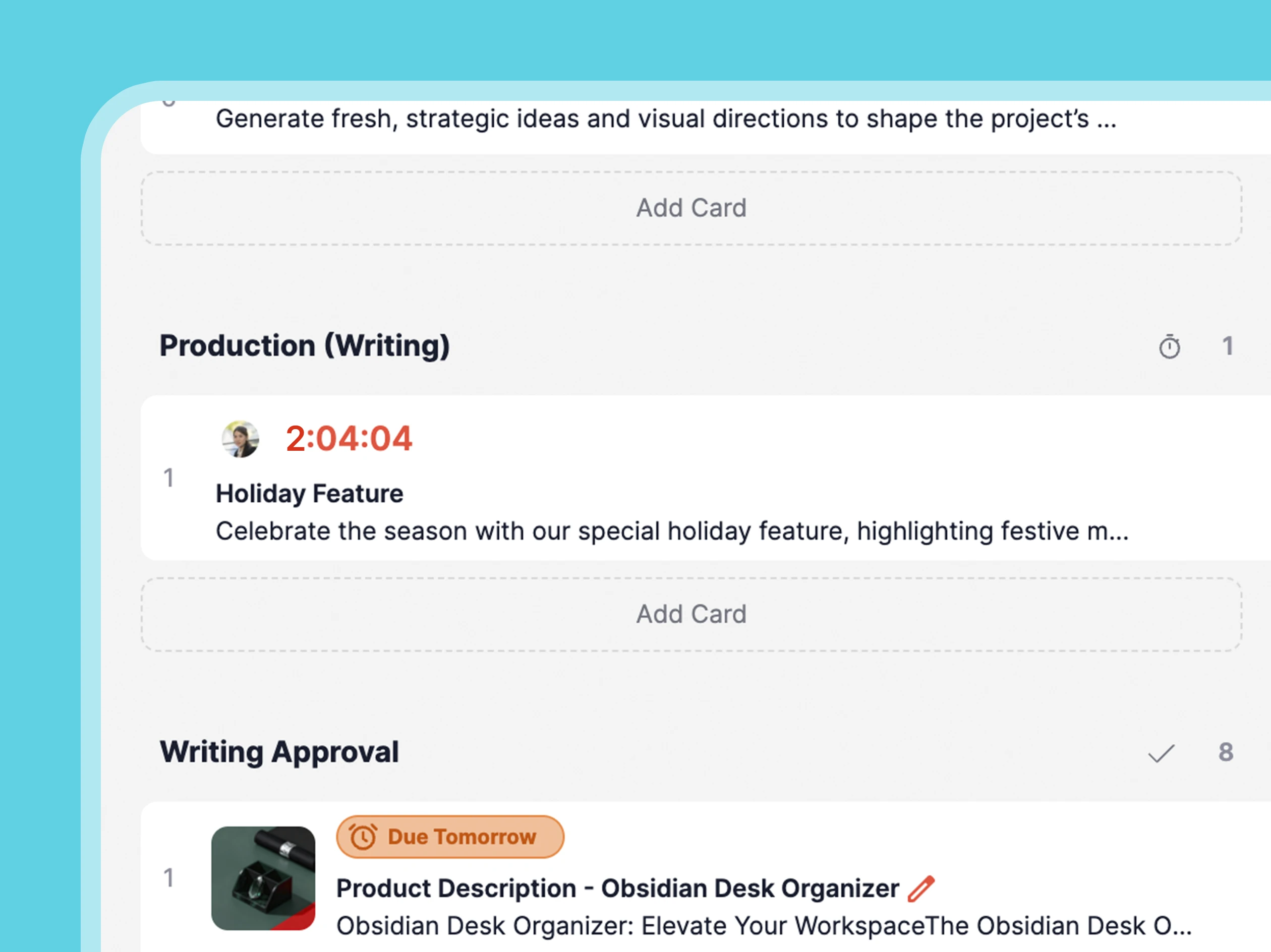Toggle the Due Tomorrow reminder badge
1271x952 pixels.
click(x=449, y=837)
